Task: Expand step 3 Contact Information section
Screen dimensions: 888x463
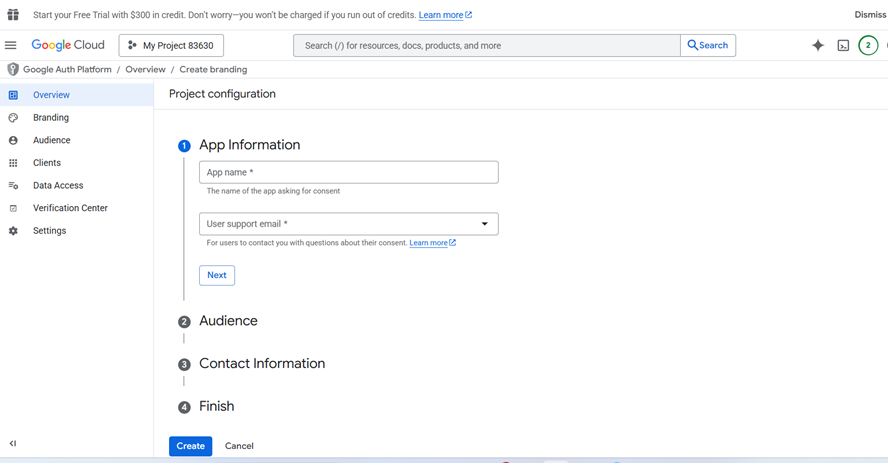Action: [x=262, y=363]
